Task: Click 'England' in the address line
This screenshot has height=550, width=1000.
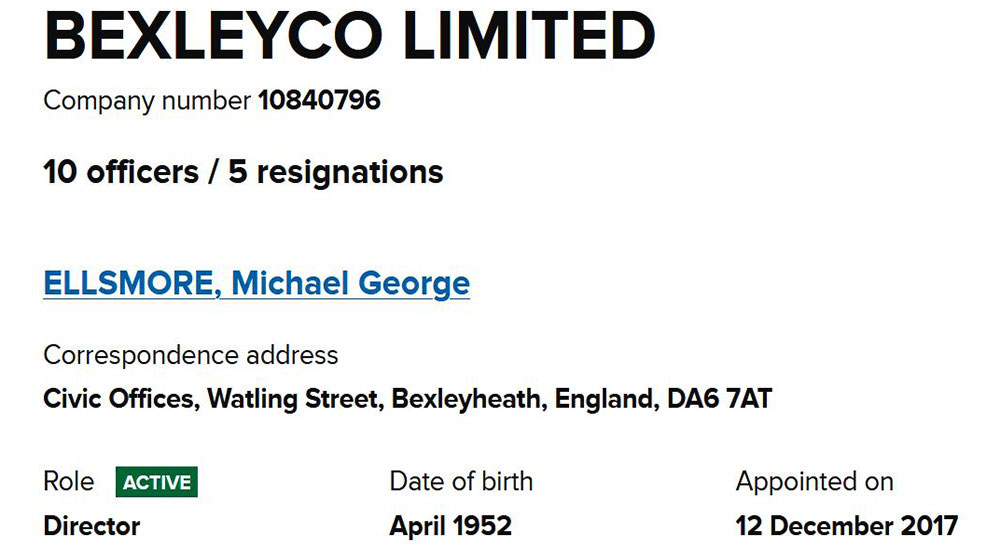Action: tap(603, 399)
